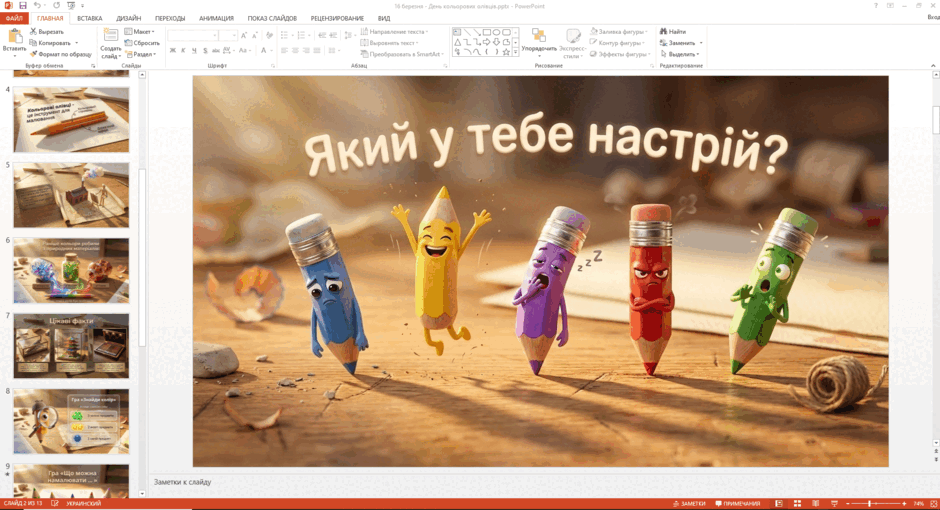
Task: Click fit slide to window icon
Action: [933, 503]
